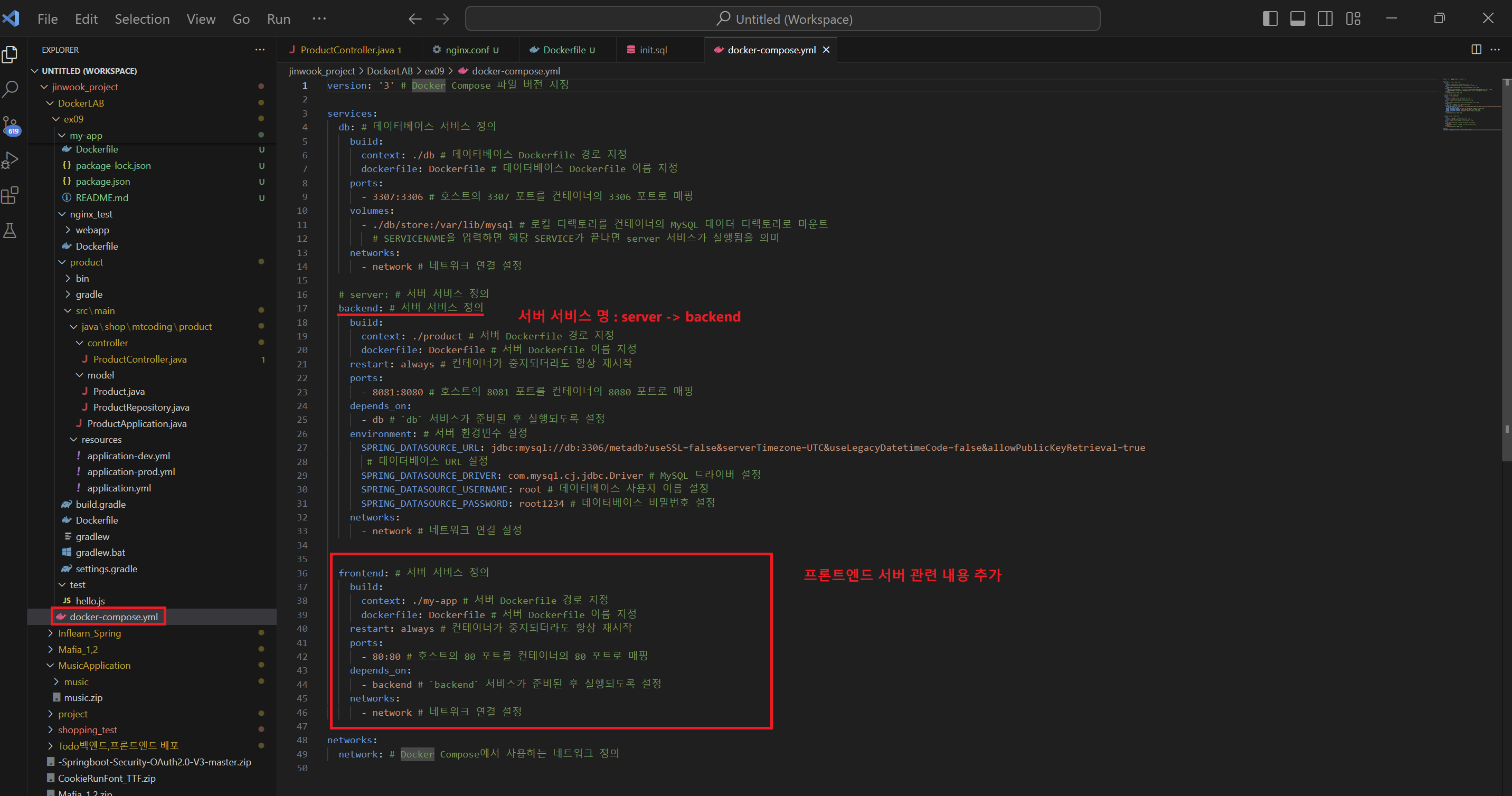Open the Run and Debug view

[x=11, y=159]
